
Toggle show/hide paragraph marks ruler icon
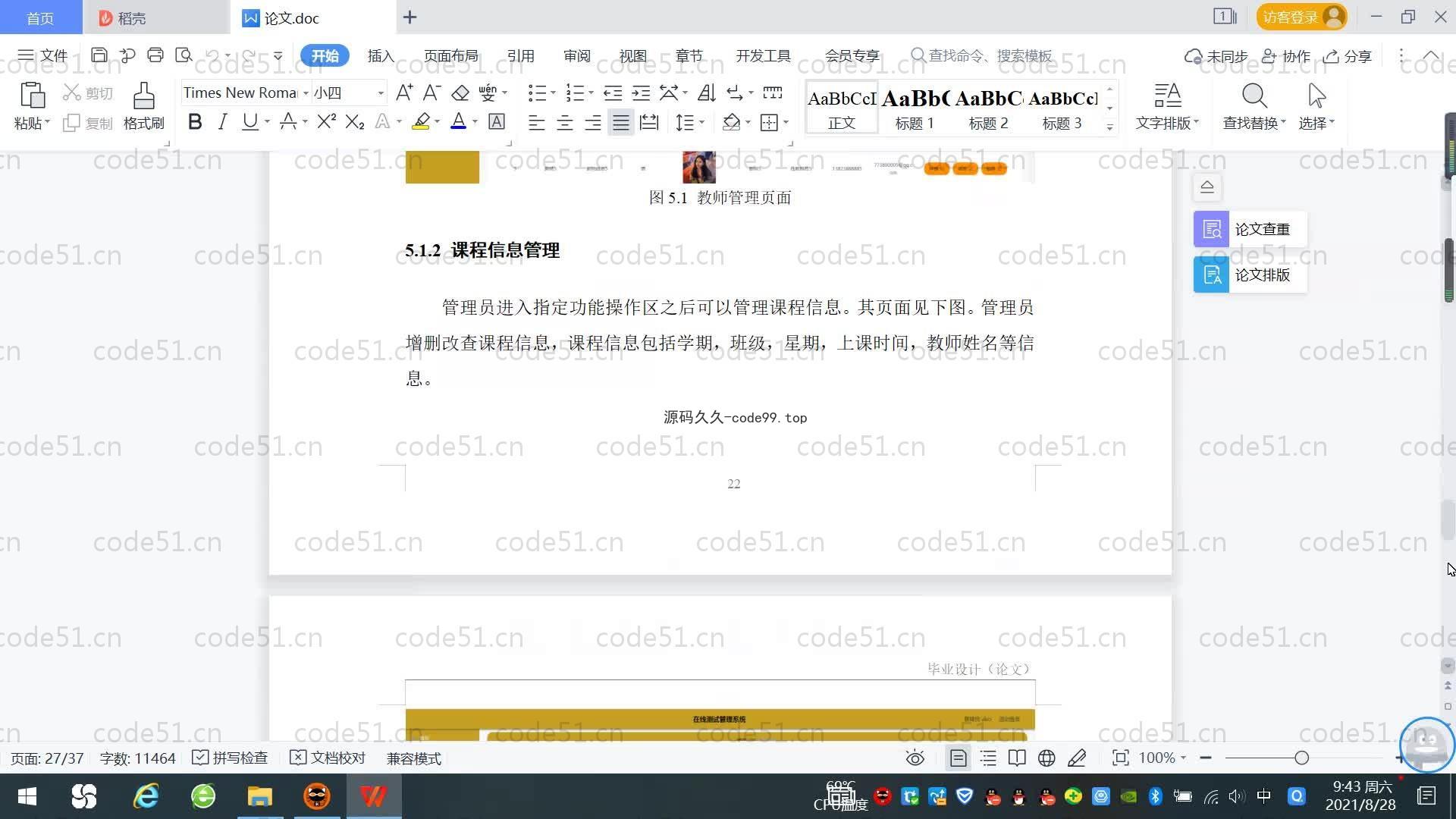coord(772,93)
